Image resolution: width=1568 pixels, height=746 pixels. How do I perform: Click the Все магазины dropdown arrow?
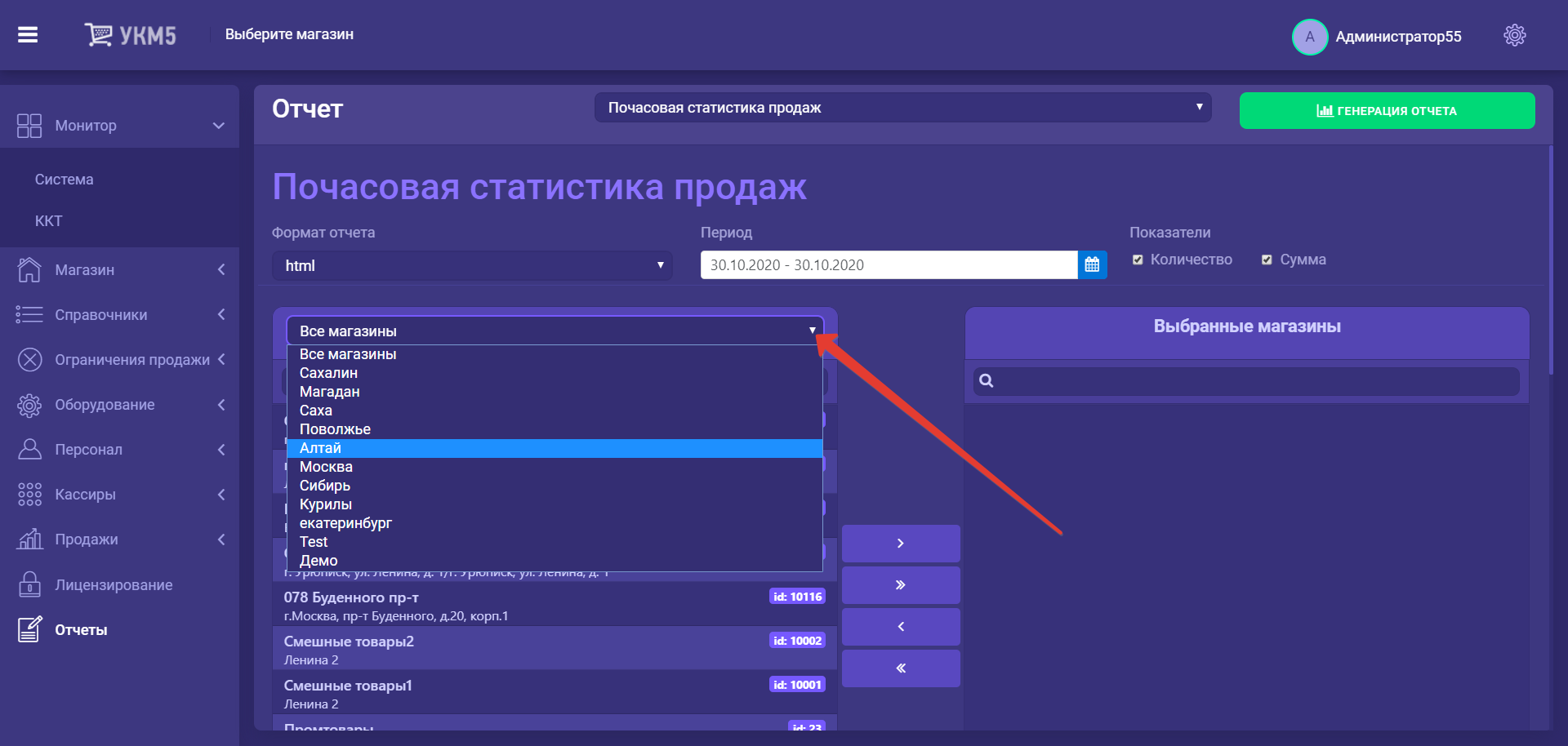(812, 331)
